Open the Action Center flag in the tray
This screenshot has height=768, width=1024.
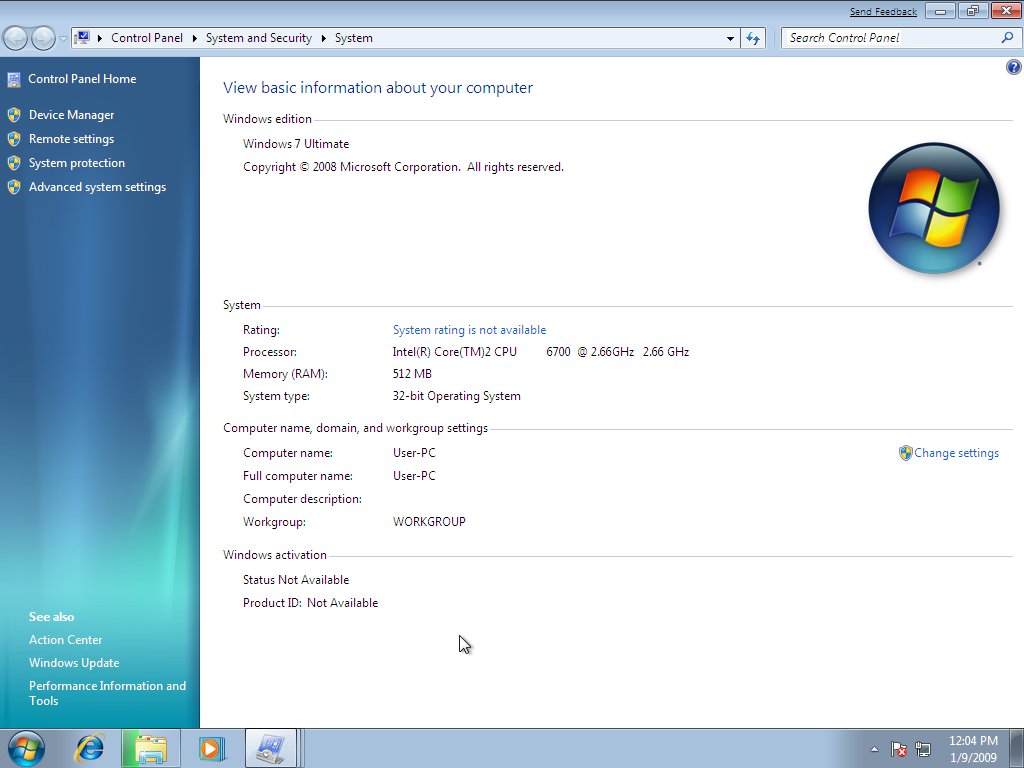click(x=899, y=748)
